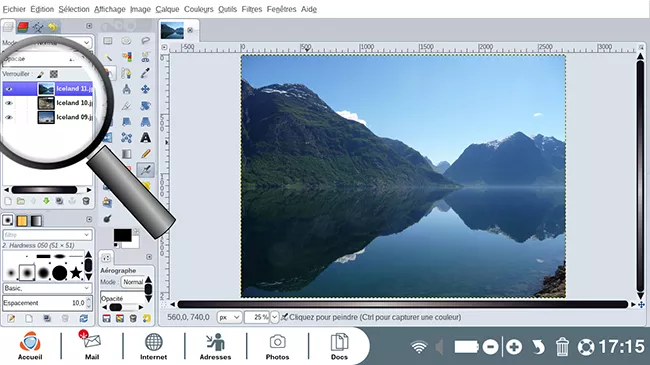Select the Airbrush tool in toolbox

click(146, 170)
